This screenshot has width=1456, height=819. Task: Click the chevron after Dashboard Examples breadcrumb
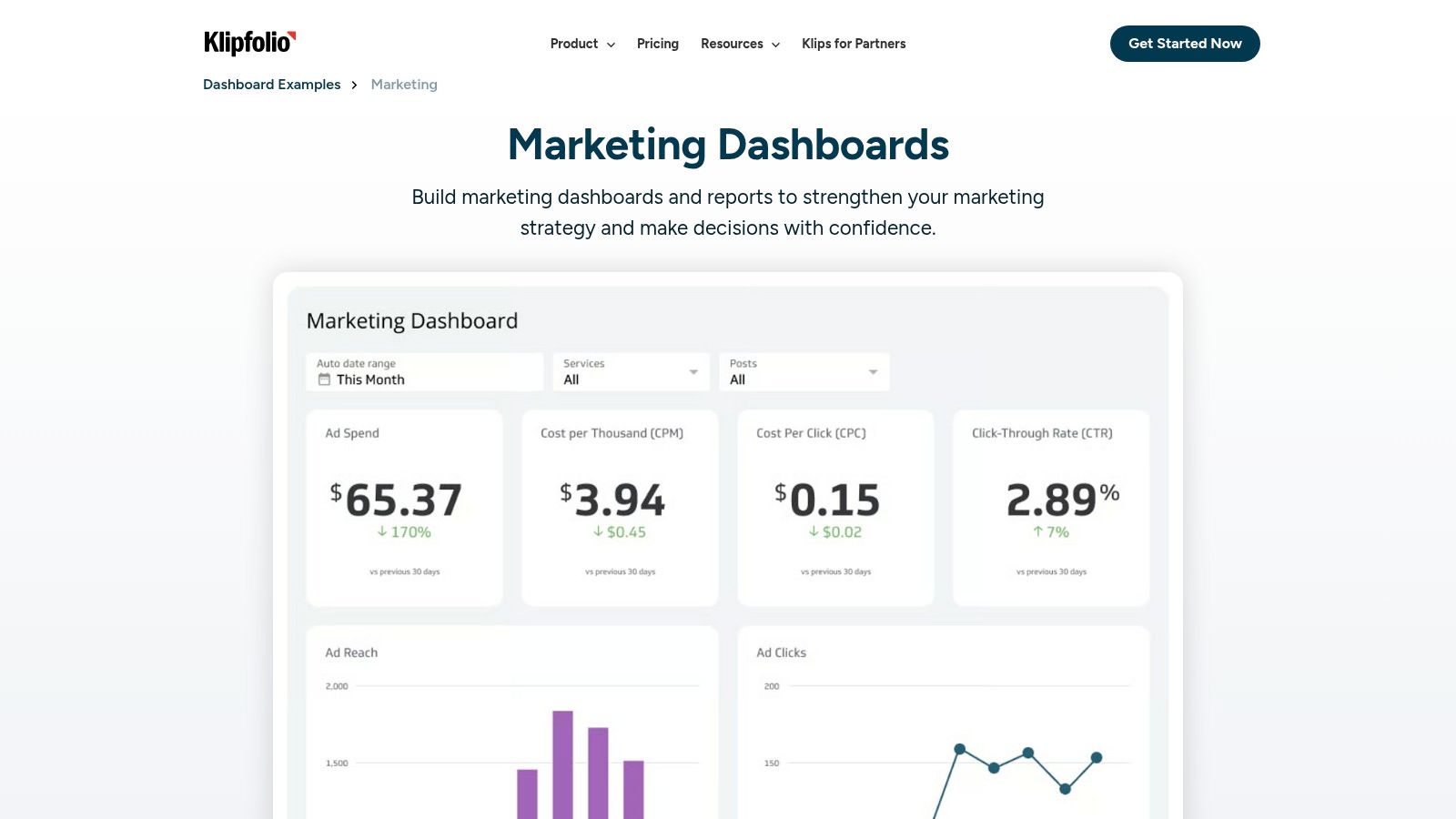[355, 85]
